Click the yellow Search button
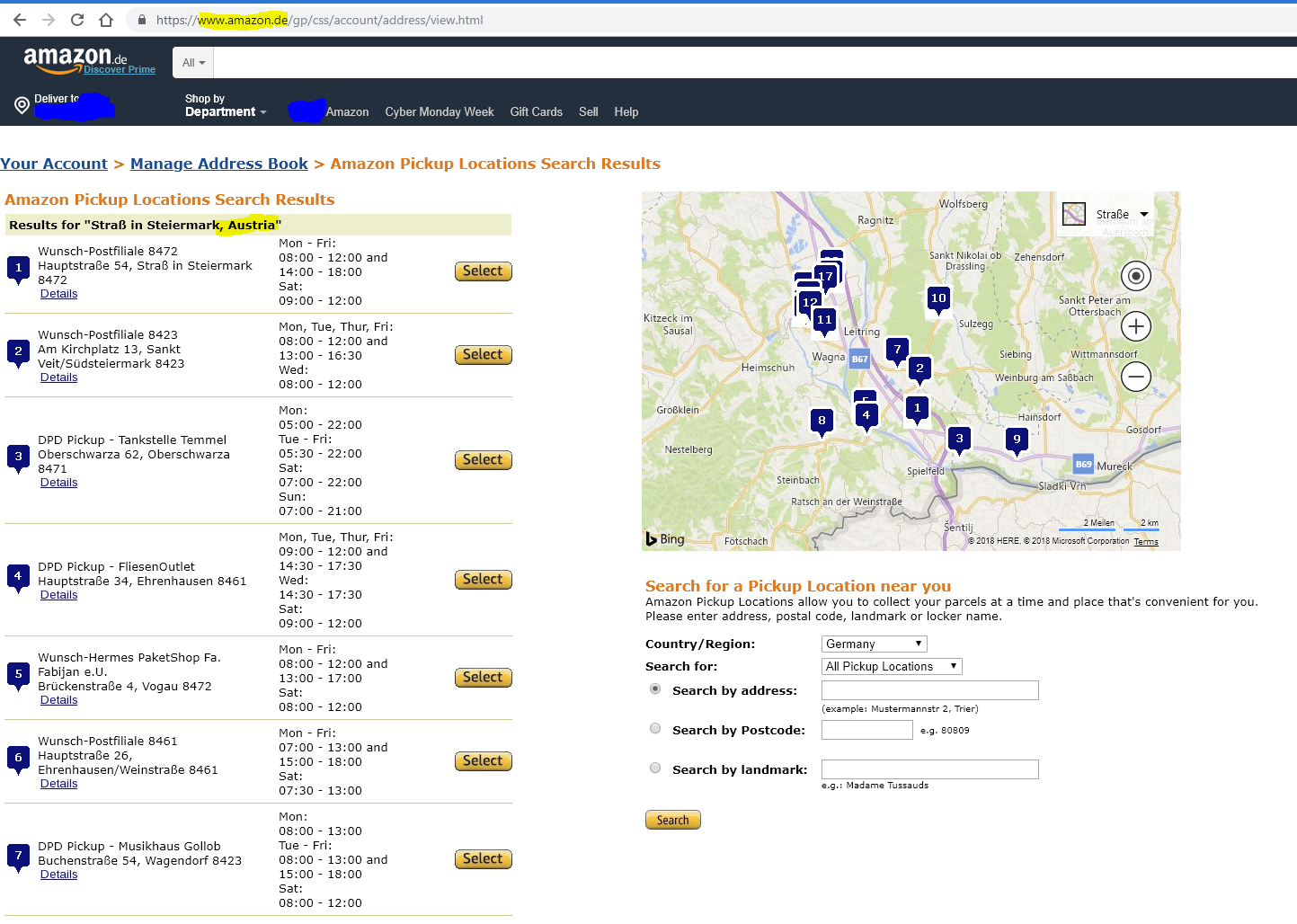This screenshot has height=924, width=1297. click(x=673, y=820)
